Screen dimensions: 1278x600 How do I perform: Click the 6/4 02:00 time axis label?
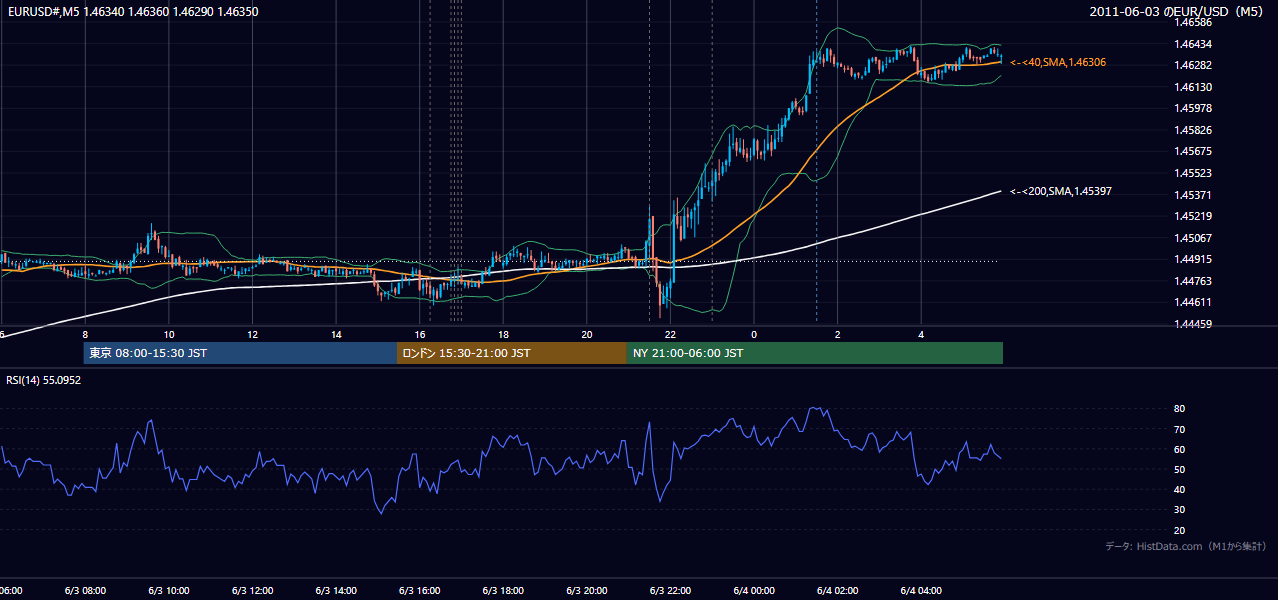coord(837,590)
